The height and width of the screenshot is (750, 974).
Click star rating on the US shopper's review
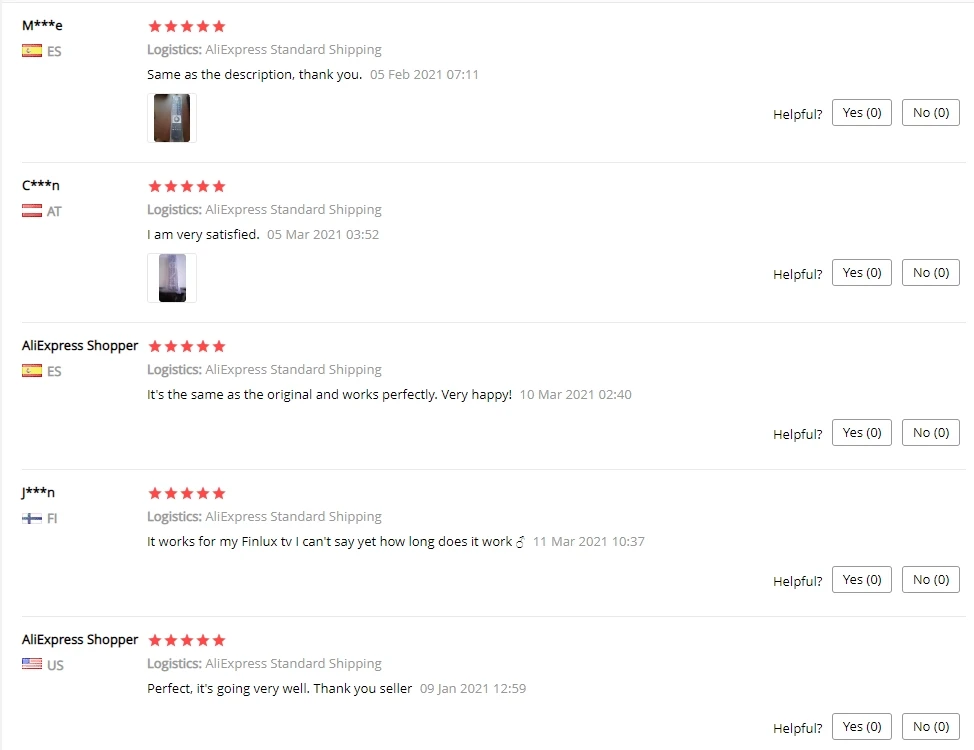tap(186, 640)
